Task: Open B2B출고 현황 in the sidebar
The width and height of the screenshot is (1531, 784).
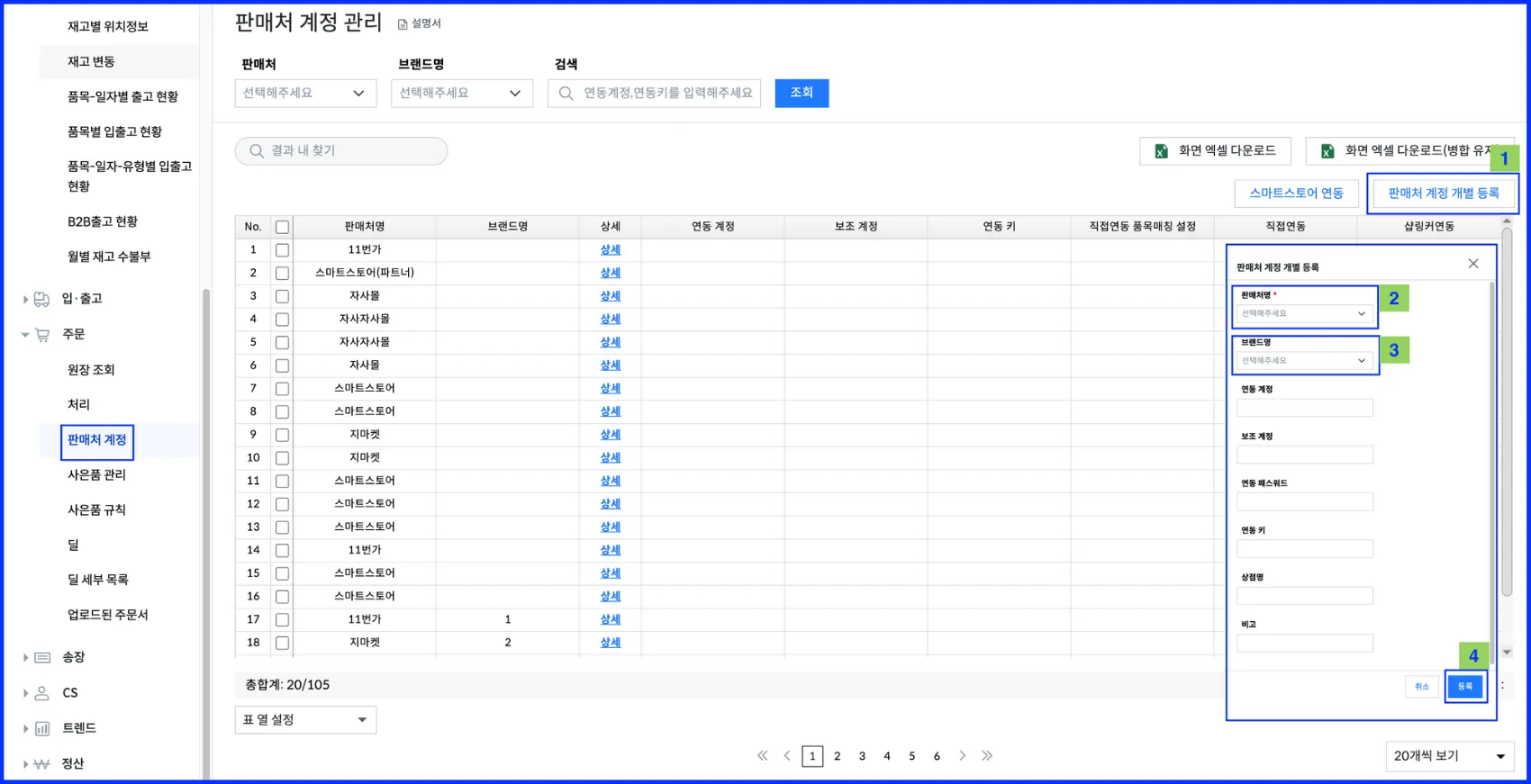Action: [x=103, y=221]
